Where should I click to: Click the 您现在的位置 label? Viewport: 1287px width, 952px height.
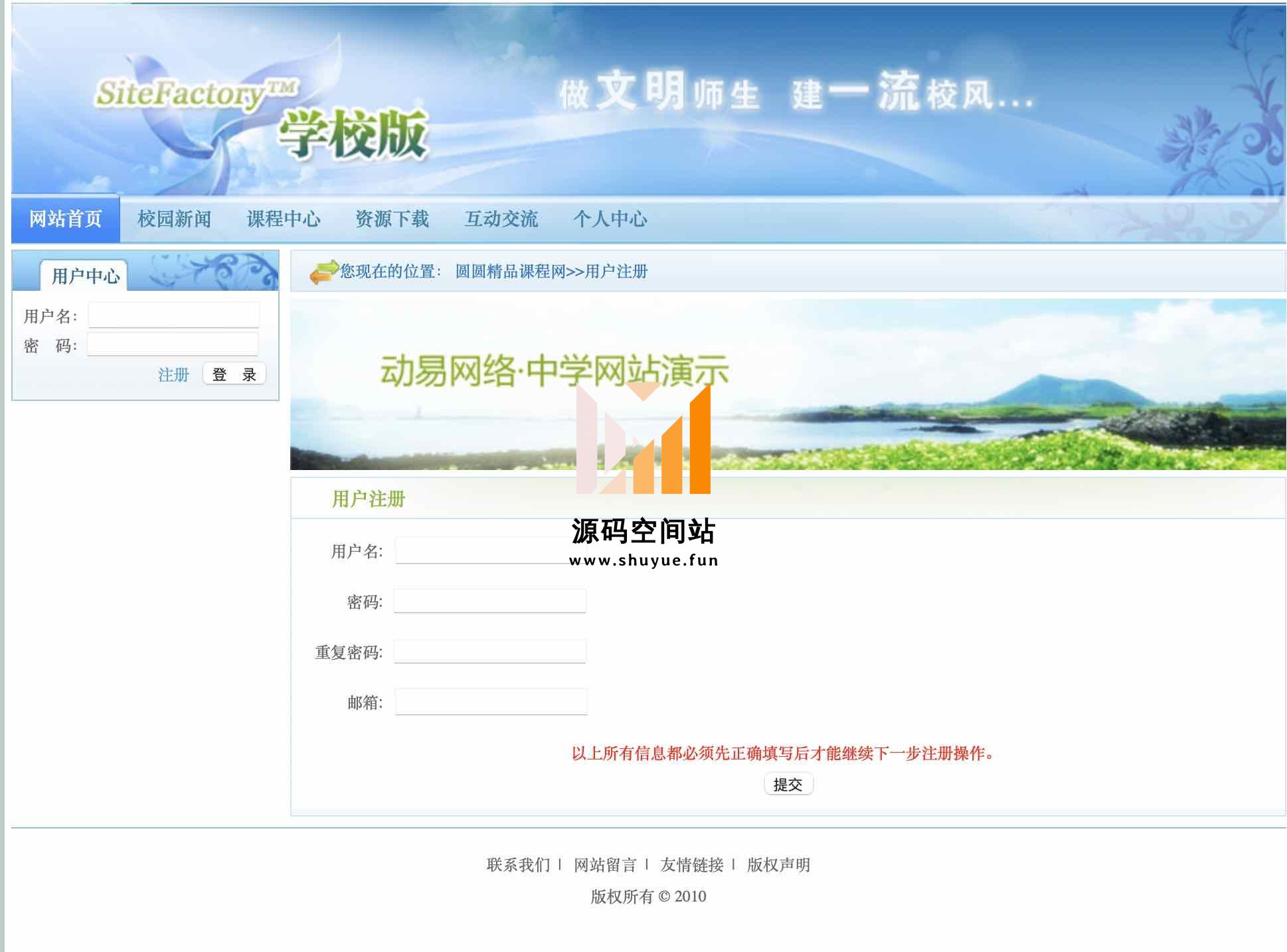389,272
